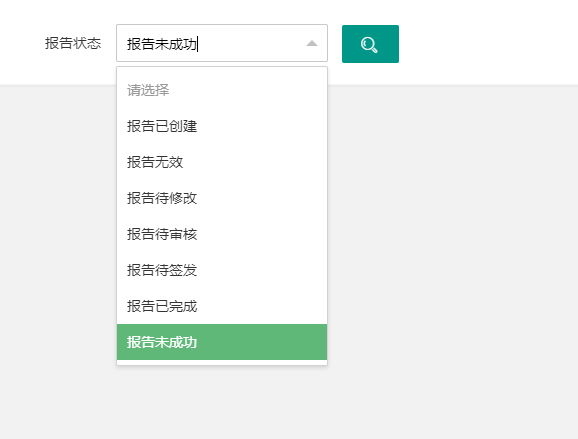Click the white header area beside search button

tap(487, 42)
